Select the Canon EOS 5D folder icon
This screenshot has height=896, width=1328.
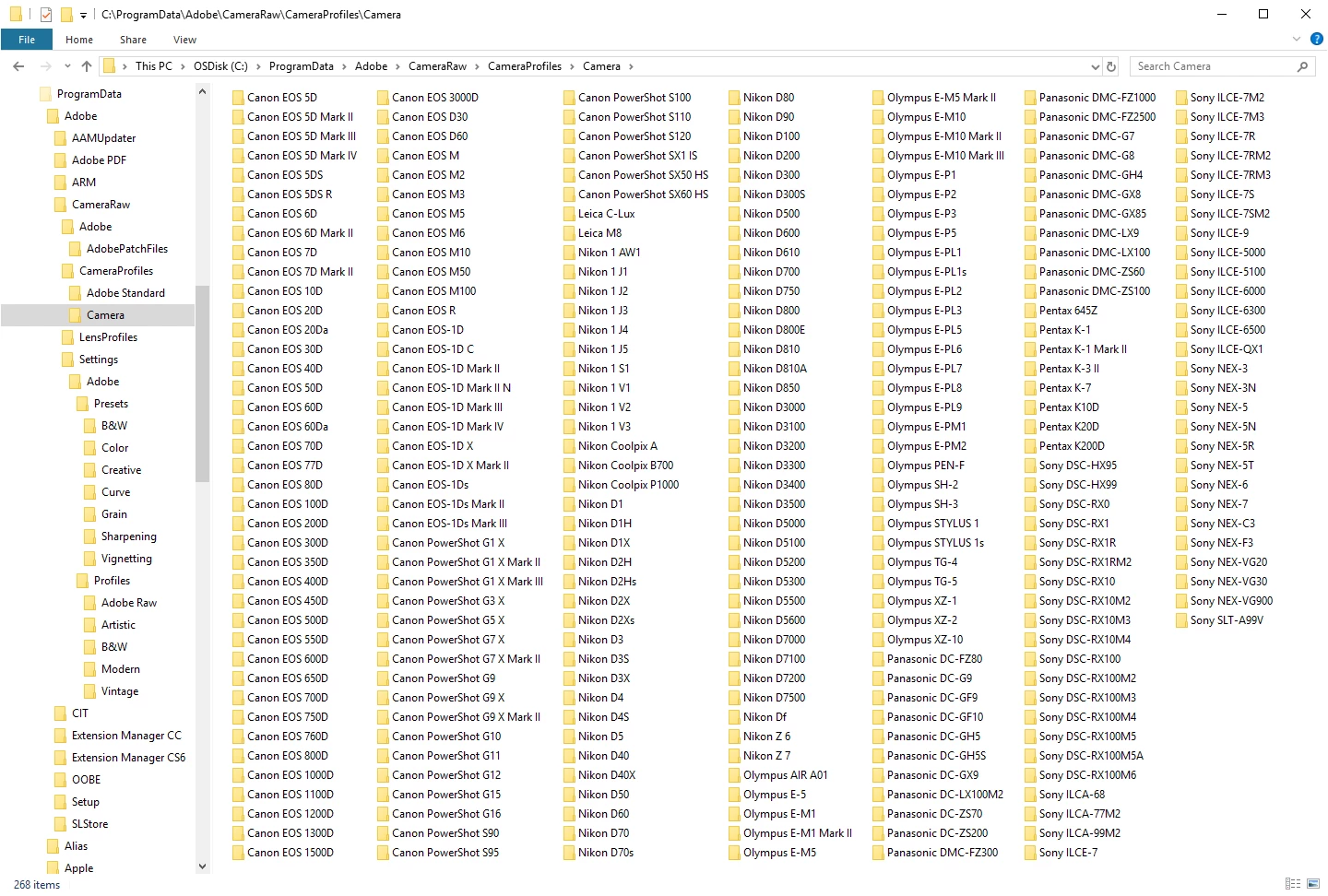tap(238, 98)
